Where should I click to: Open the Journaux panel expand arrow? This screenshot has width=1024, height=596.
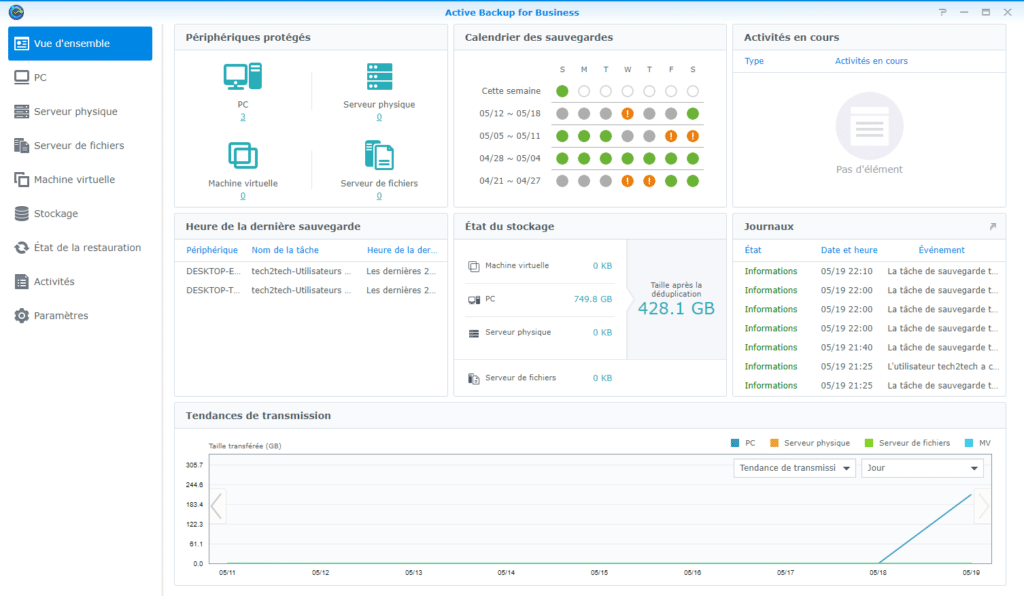[x=992, y=227]
